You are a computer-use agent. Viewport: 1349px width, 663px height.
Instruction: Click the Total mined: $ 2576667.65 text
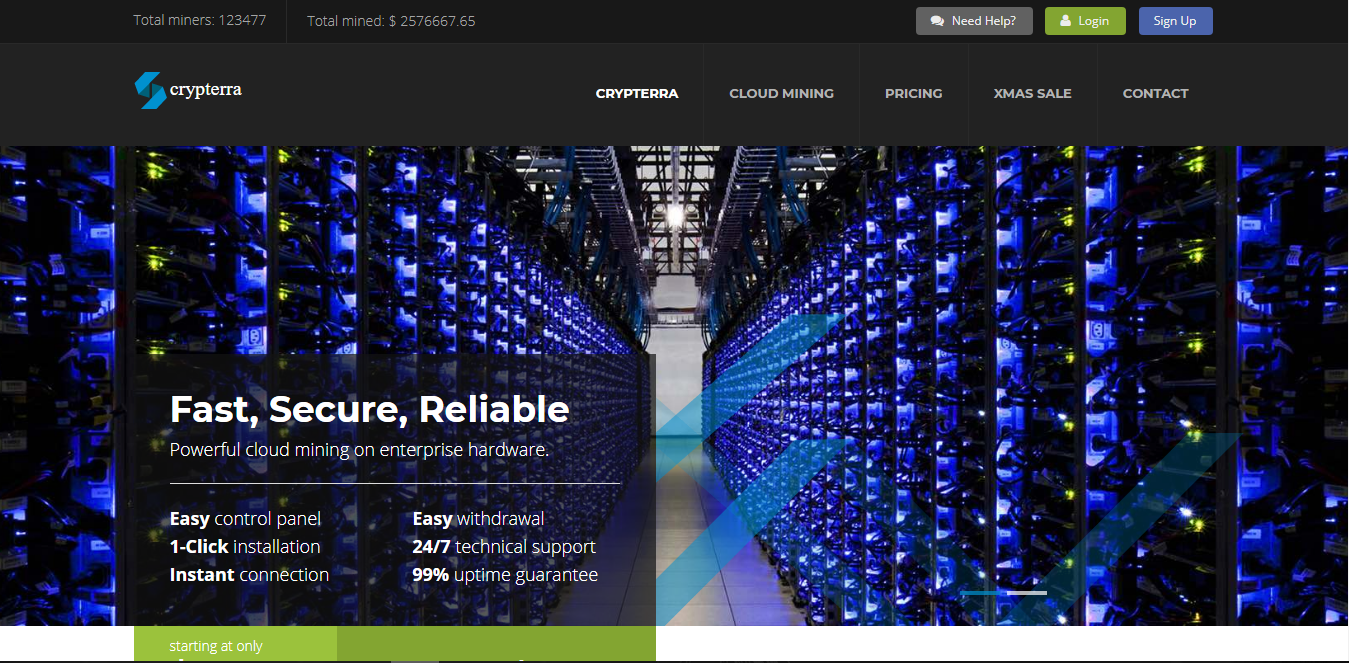(391, 21)
